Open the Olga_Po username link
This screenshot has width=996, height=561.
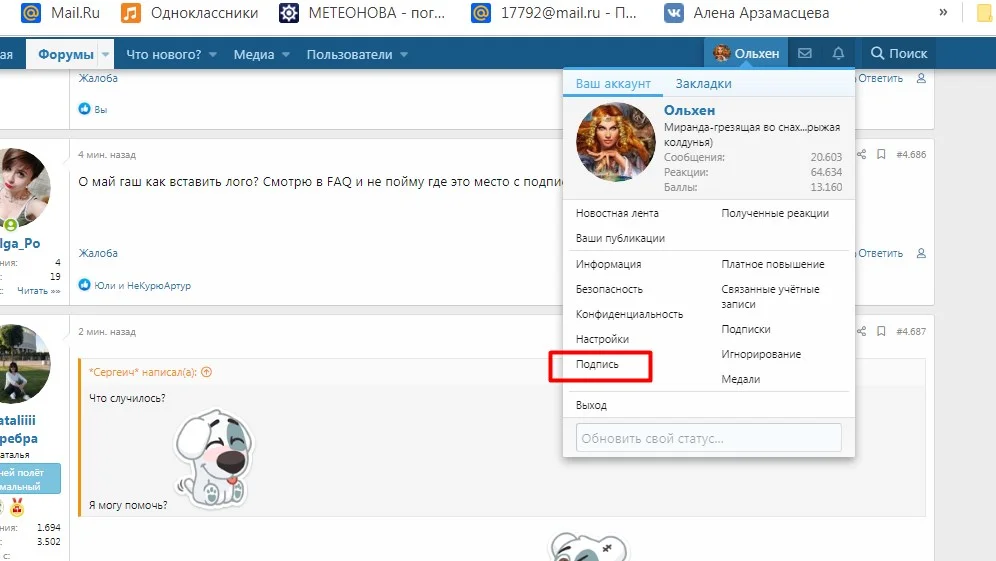point(20,243)
